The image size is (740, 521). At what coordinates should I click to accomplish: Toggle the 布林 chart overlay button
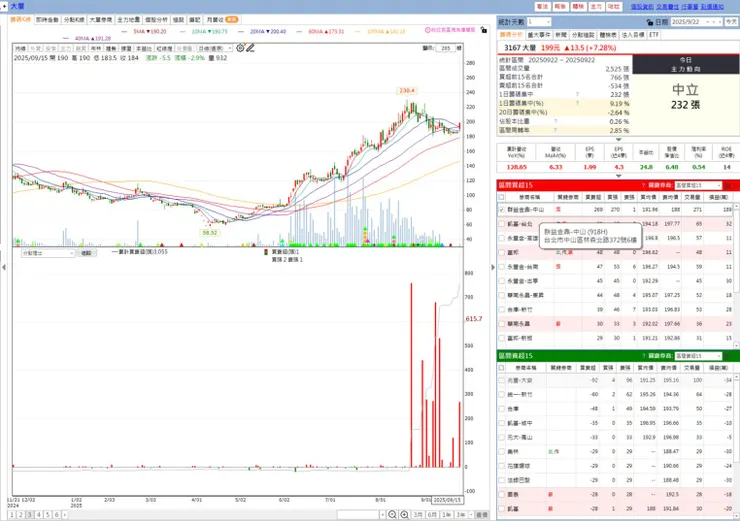[x=96, y=48]
